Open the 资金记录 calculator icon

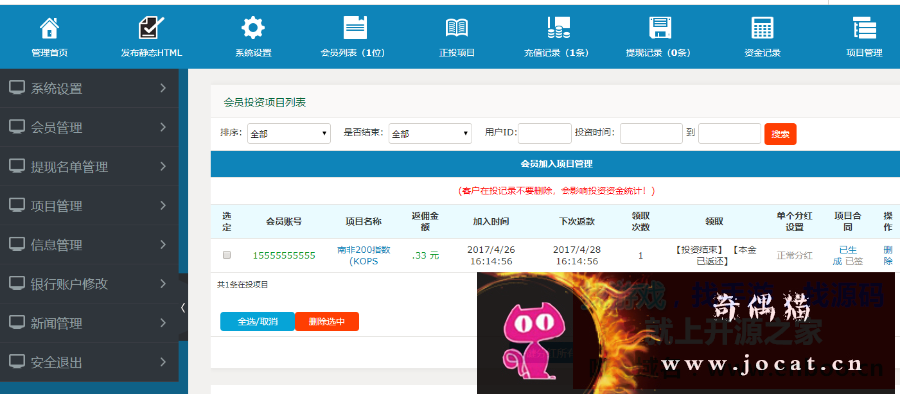pyautogui.click(x=762, y=28)
